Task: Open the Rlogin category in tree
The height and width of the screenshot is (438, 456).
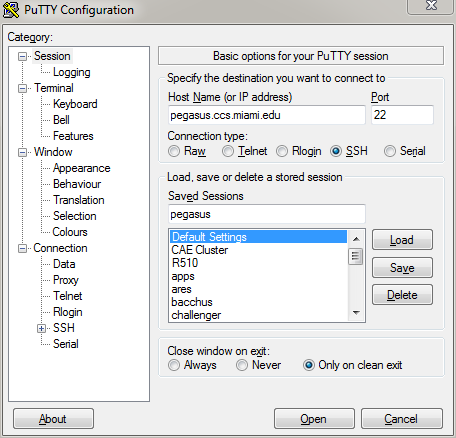Action: (x=68, y=312)
